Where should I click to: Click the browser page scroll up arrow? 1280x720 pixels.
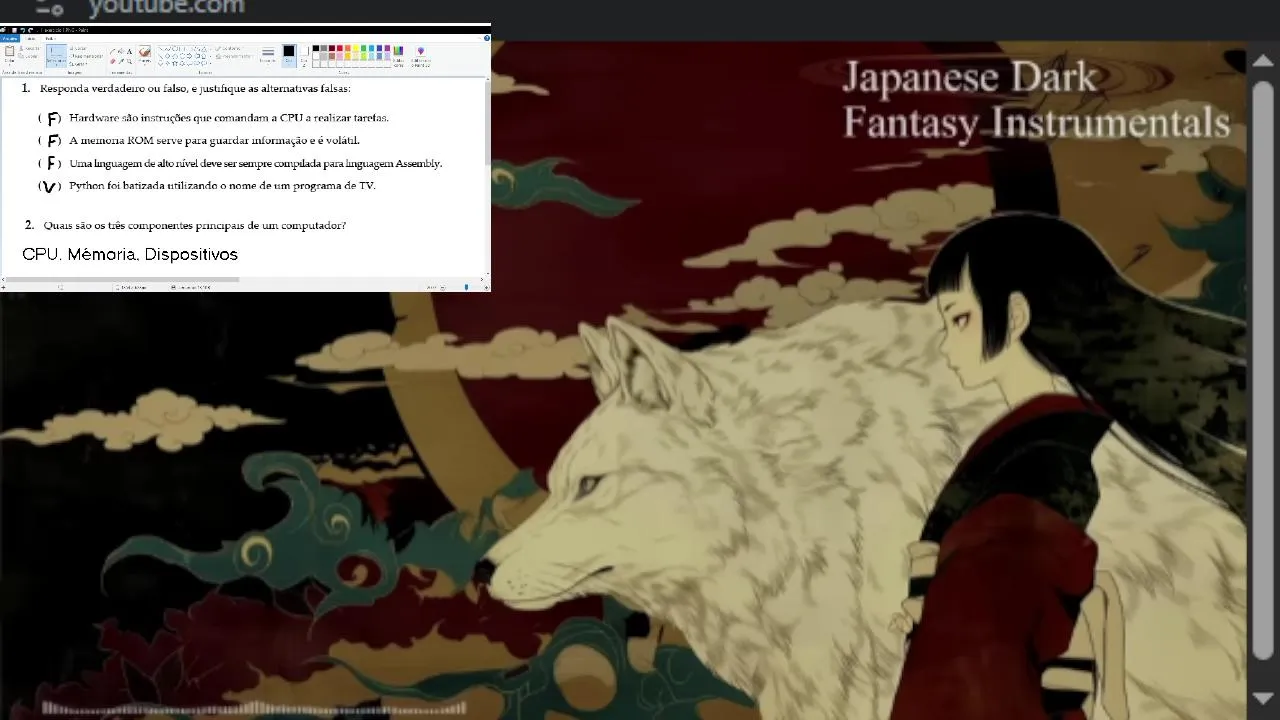(x=1262, y=61)
